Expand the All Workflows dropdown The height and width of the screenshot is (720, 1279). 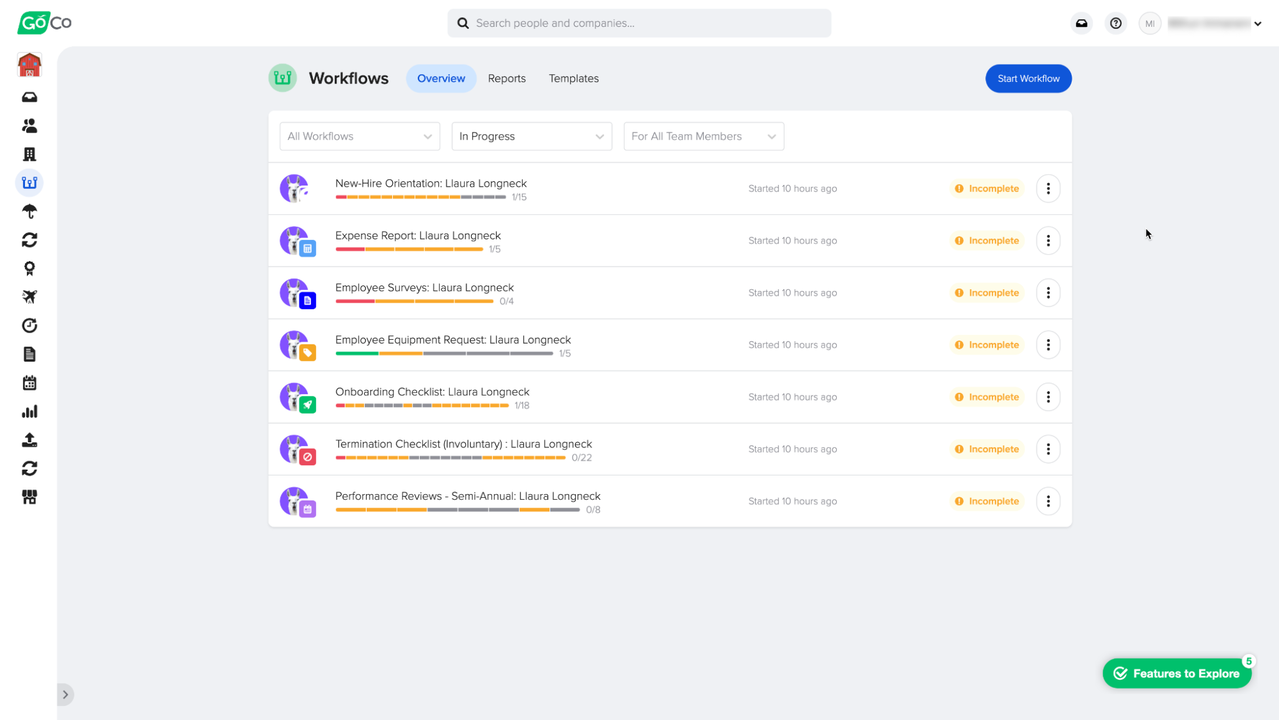click(x=359, y=136)
